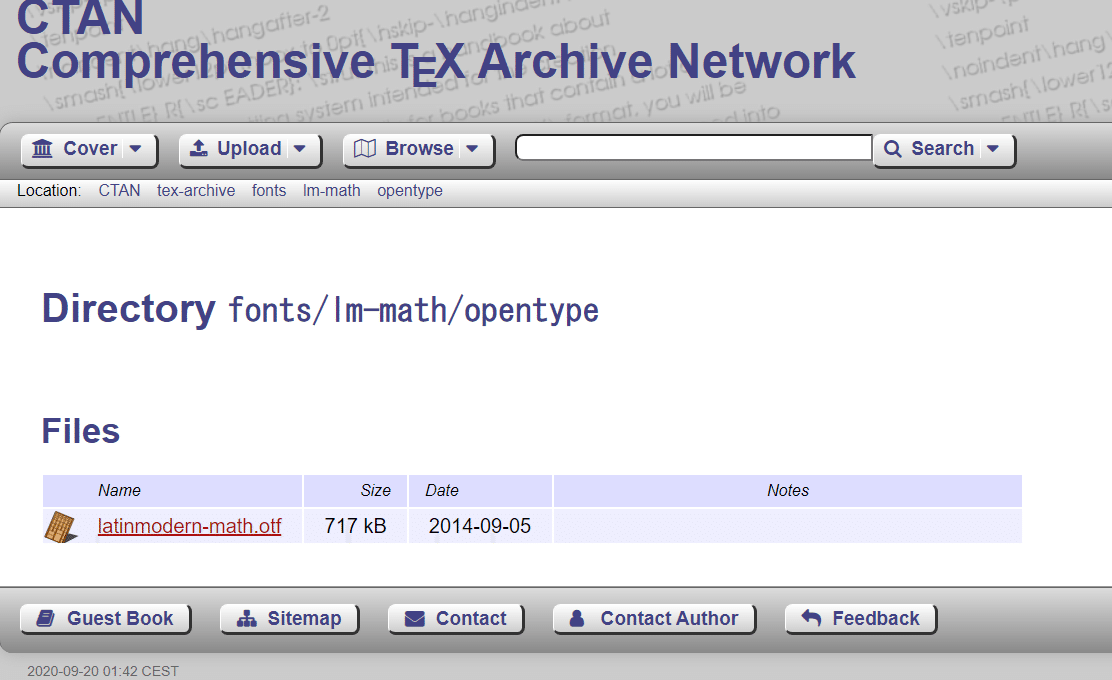Click the Sitemap hierarchy icon
Image resolution: width=1112 pixels, height=680 pixels.
coord(247,619)
